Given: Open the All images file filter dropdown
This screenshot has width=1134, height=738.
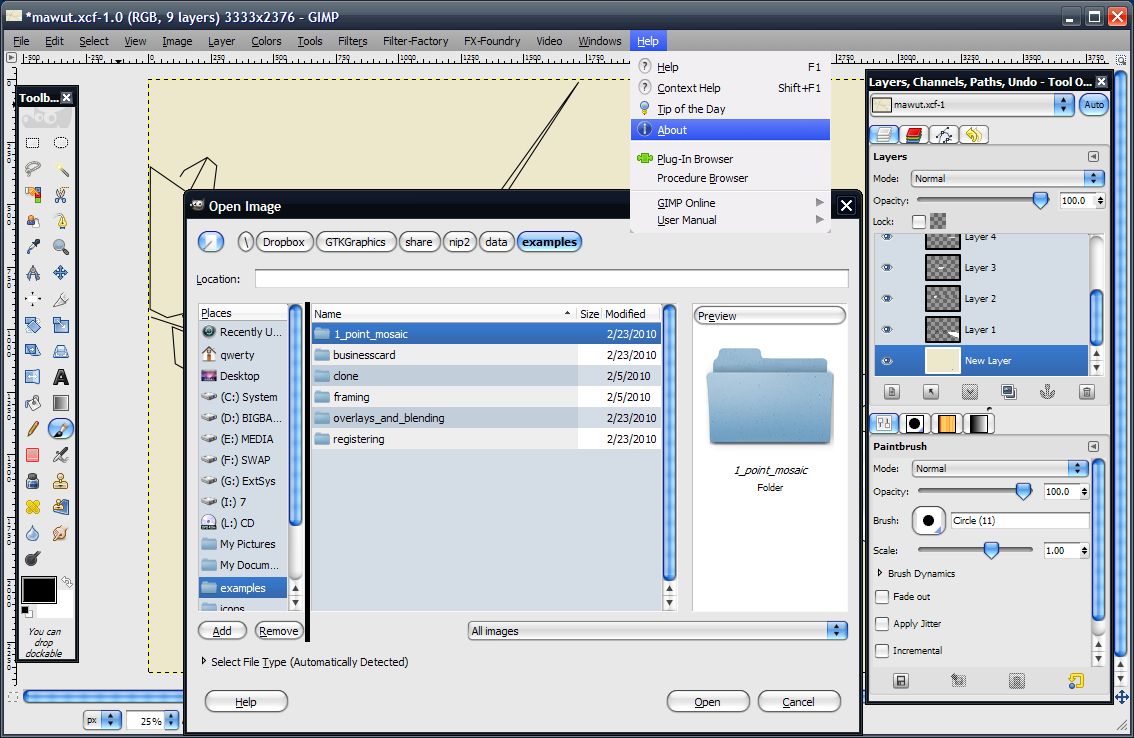Looking at the screenshot, I should point(657,631).
